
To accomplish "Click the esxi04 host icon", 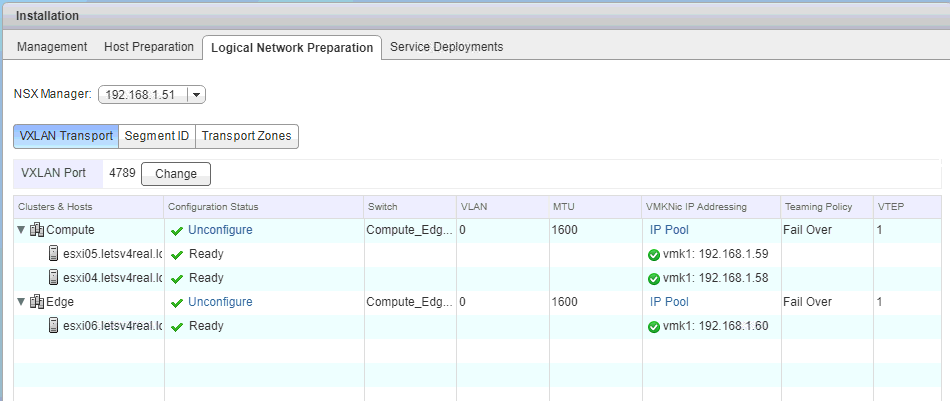I will tap(53, 278).
